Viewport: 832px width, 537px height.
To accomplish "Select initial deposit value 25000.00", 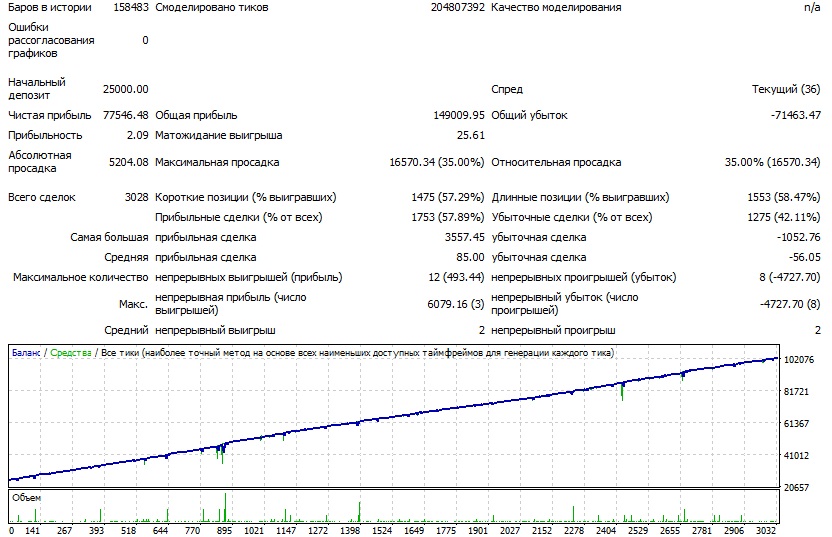I will 125,89.
